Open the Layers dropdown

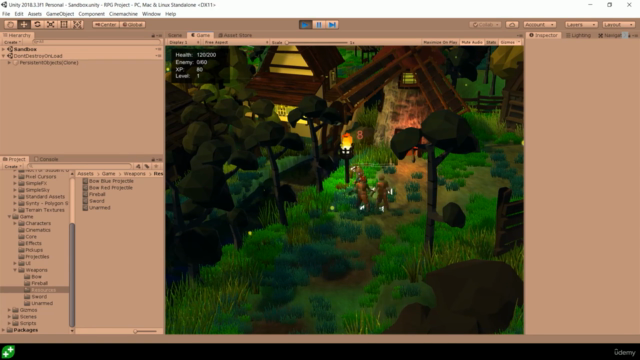click(581, 24)
